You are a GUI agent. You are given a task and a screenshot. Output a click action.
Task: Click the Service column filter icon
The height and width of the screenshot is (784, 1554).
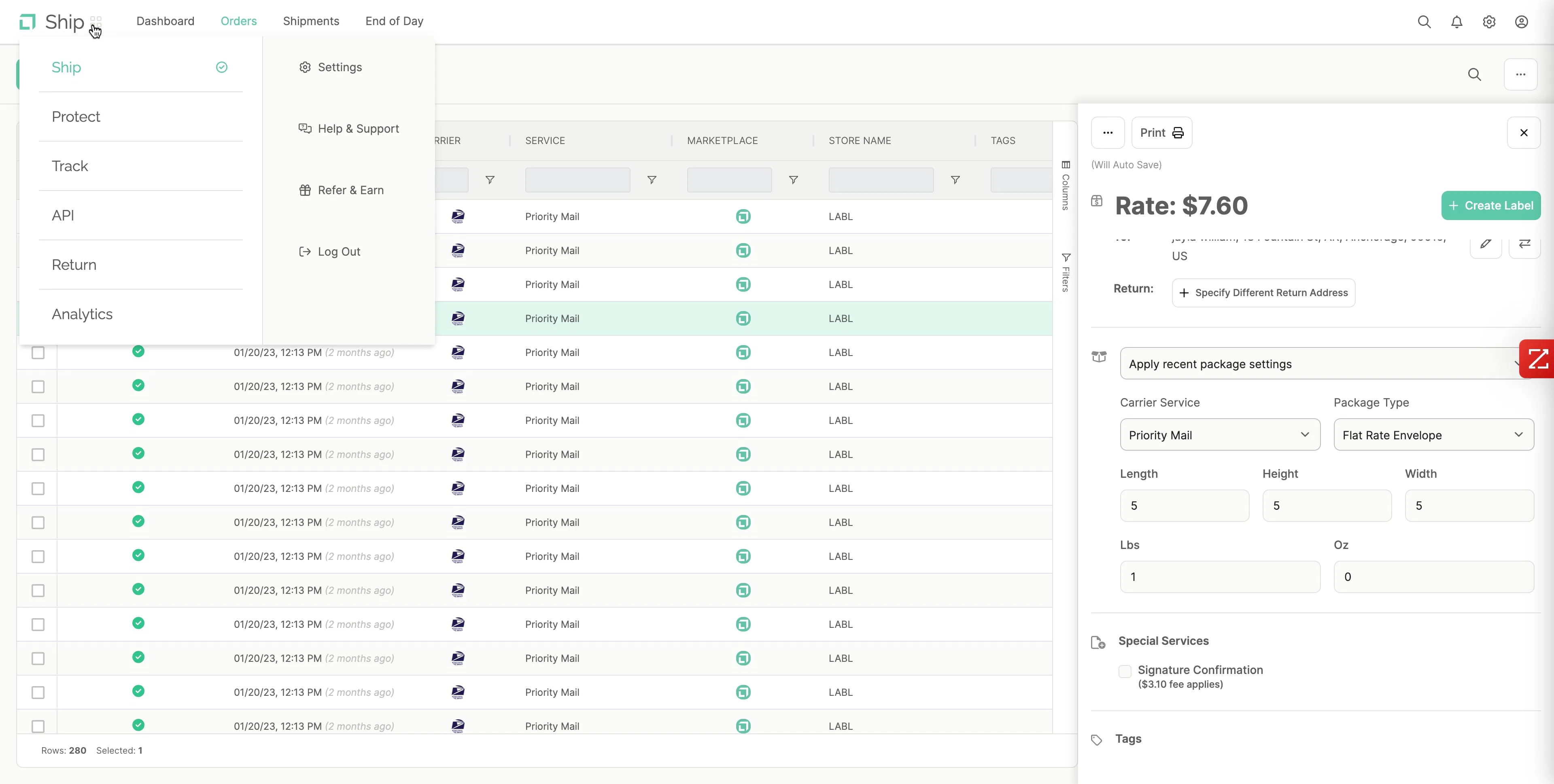pos(652,180)
